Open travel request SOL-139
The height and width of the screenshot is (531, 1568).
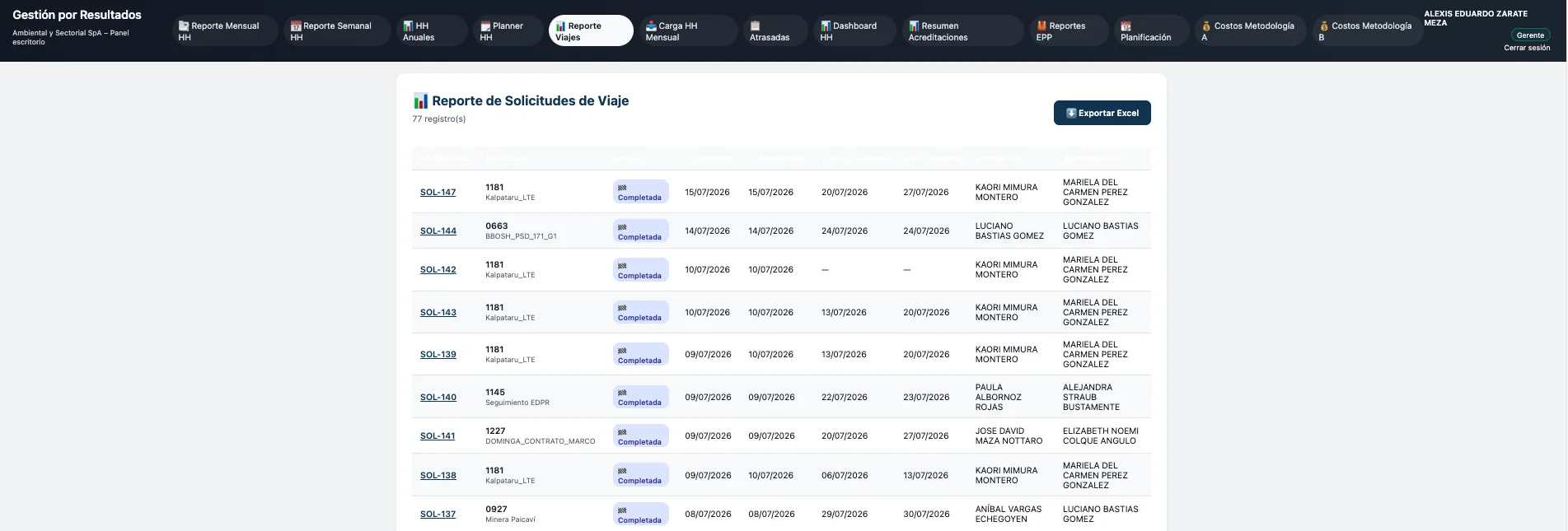click(438, 354)
